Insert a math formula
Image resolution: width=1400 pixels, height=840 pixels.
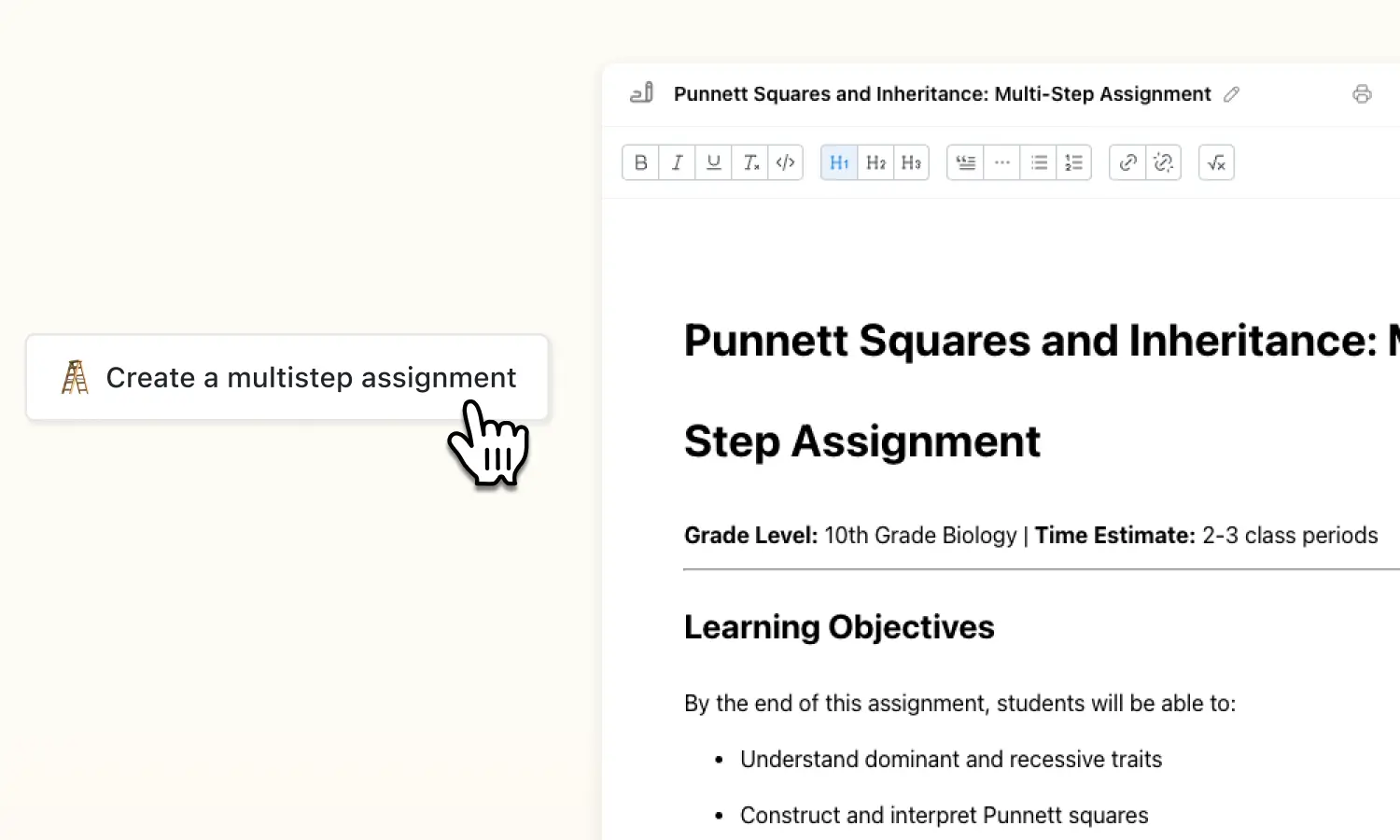point(1216,162)
